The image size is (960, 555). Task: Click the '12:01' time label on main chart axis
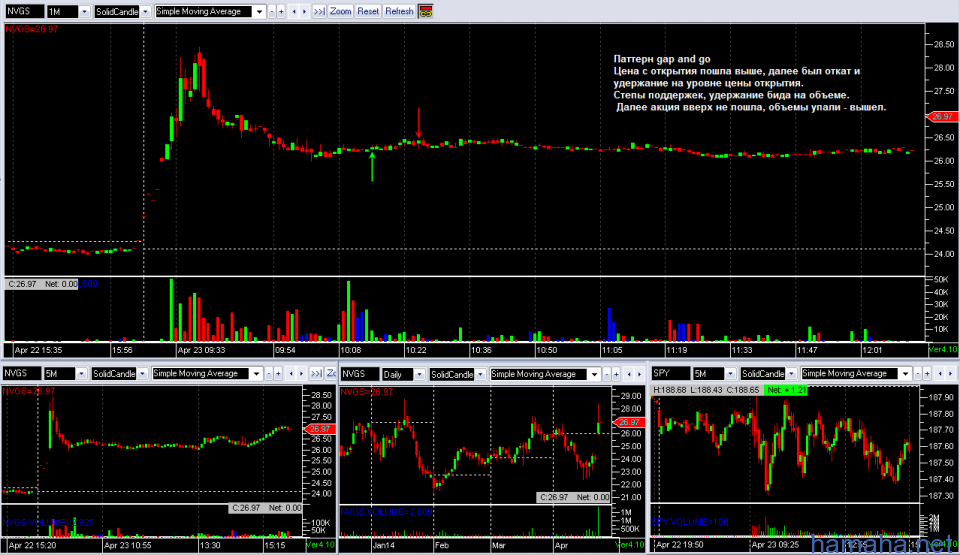click(872, 350)
